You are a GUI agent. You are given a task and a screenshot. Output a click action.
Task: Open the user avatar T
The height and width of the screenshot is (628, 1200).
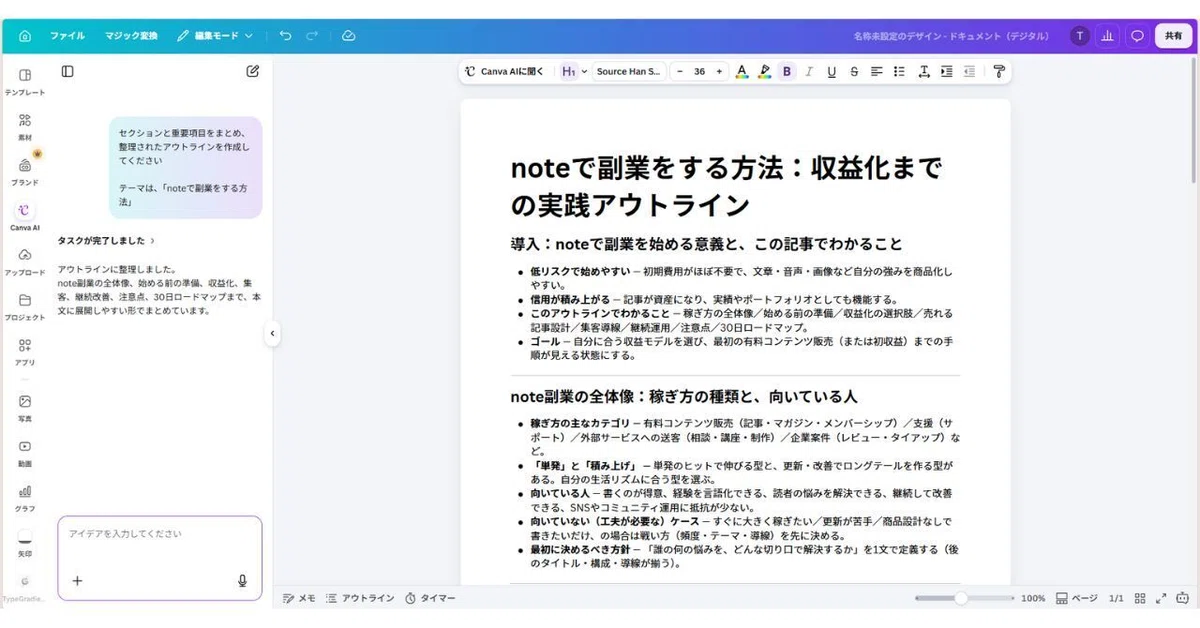click(1079, 36)
